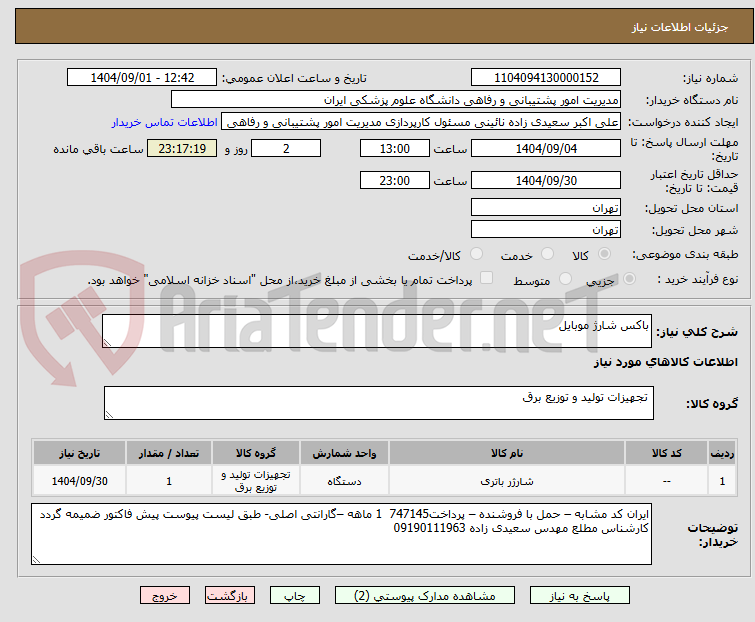The image size is (755, 622).
Task: Click the buyer organization name field
Action: point(396,100)
